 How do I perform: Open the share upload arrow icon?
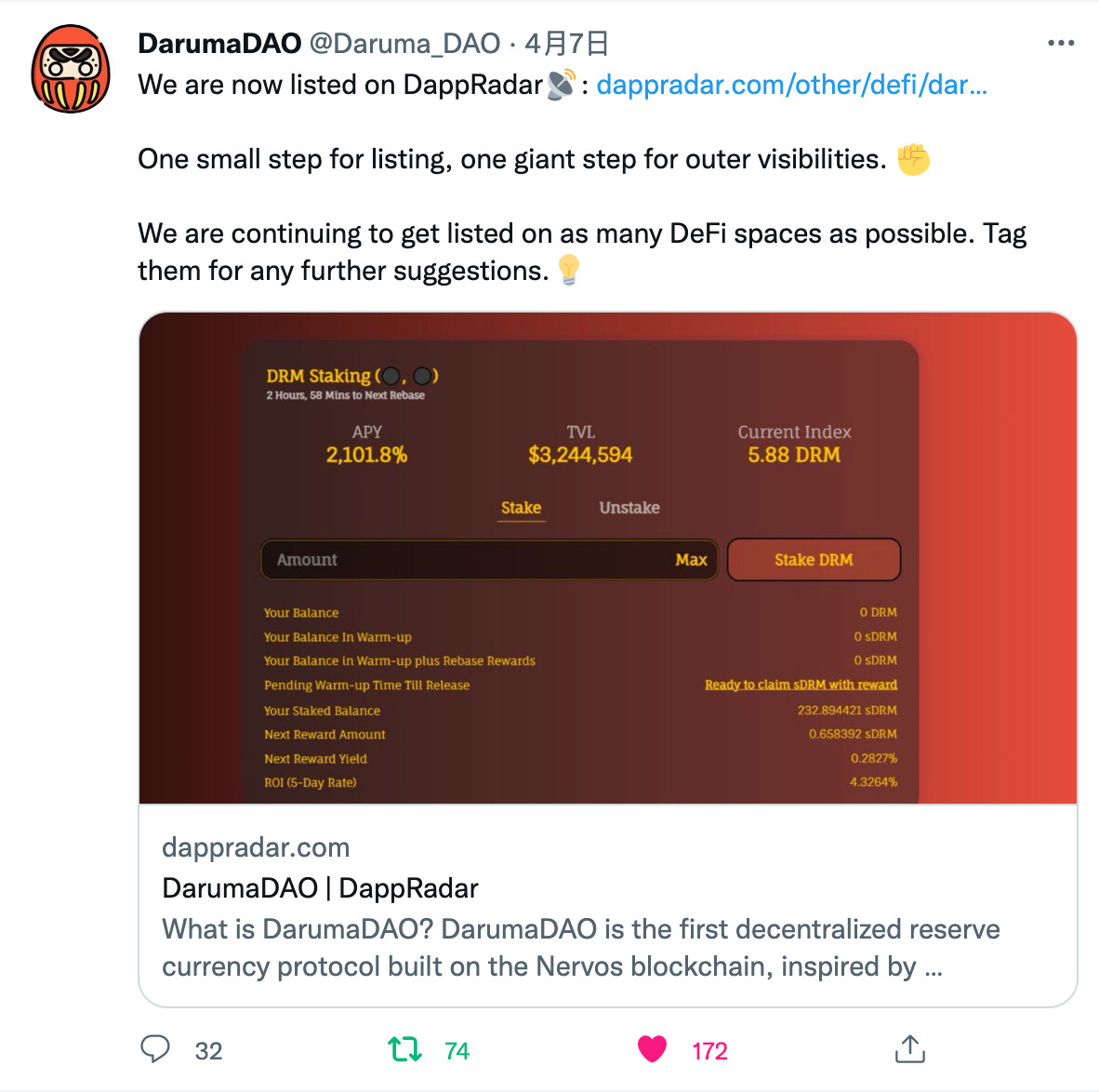pos(909,1048)
